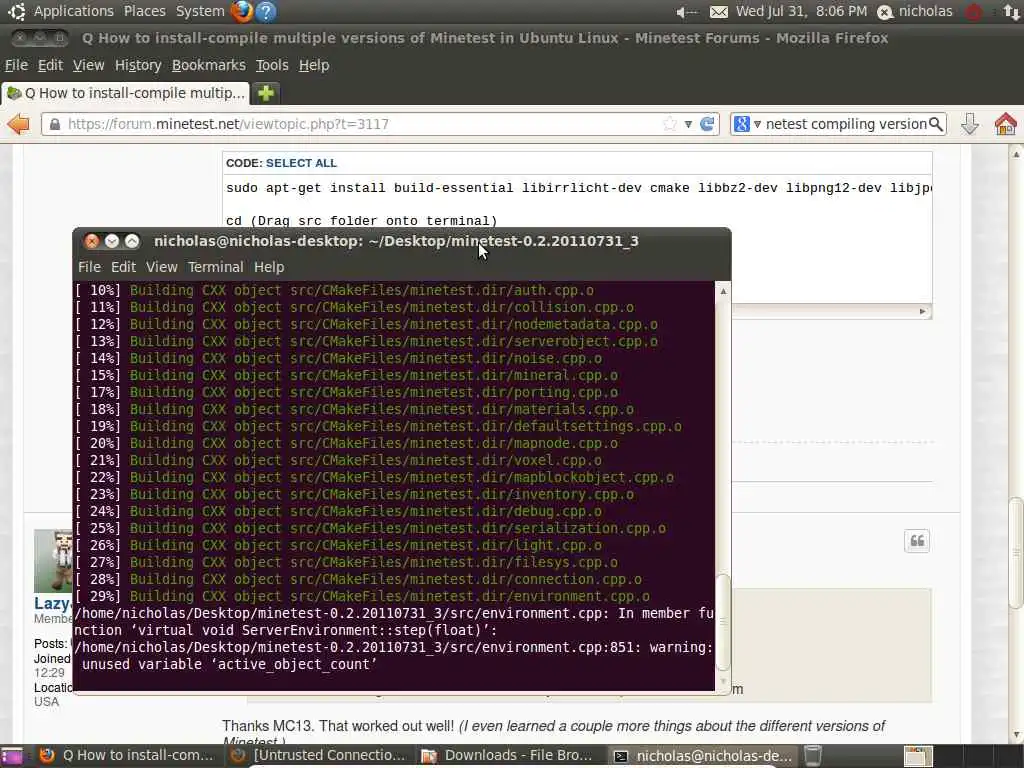Open the mail envelope indicator

click(x=718, y=12)
